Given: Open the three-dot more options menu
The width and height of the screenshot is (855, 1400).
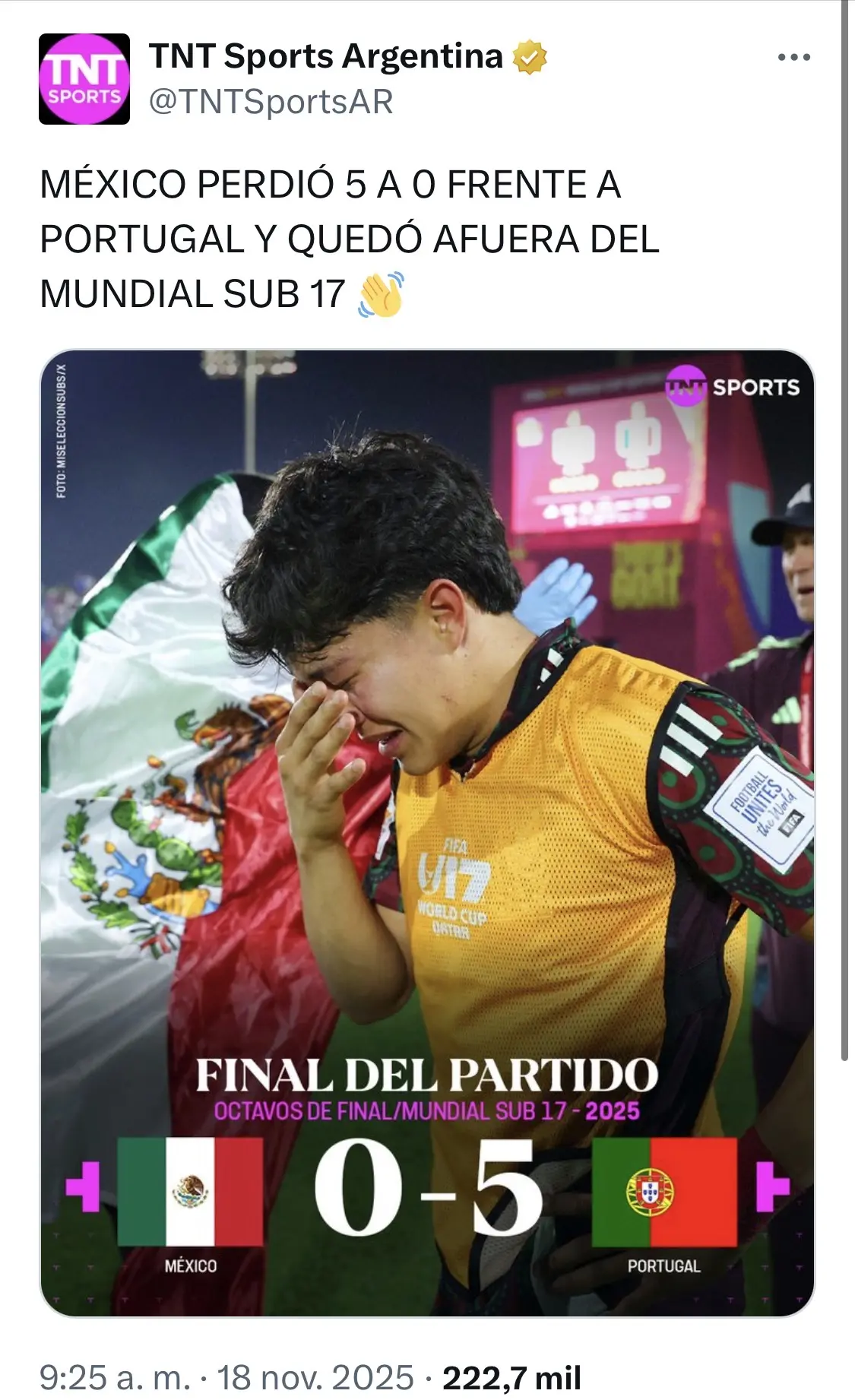Looking at the screenshot, I should pos(794,57).
